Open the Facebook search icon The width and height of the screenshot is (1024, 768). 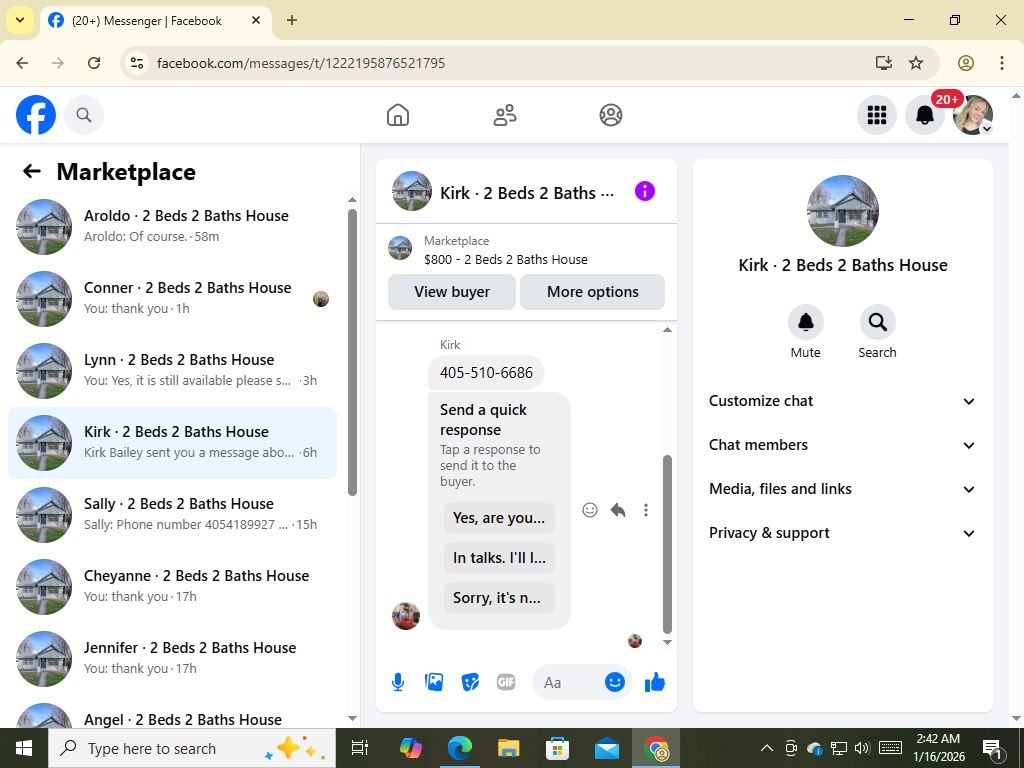coord(84,115)
